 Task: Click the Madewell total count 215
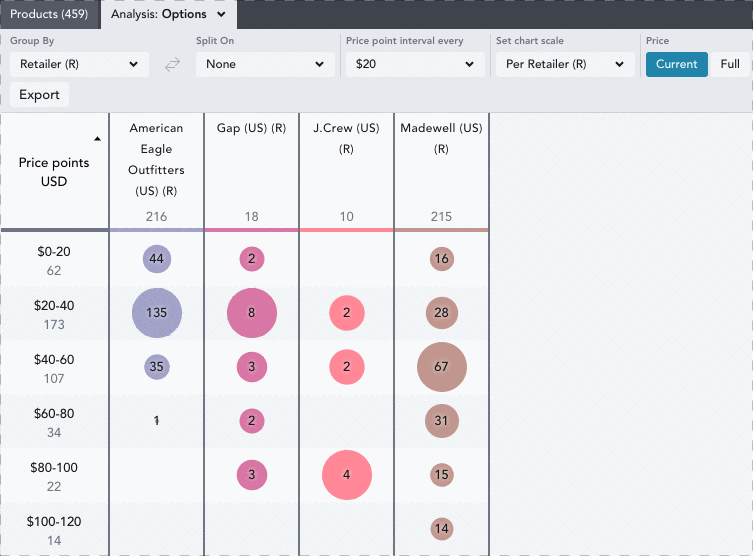tap(441, 217)
